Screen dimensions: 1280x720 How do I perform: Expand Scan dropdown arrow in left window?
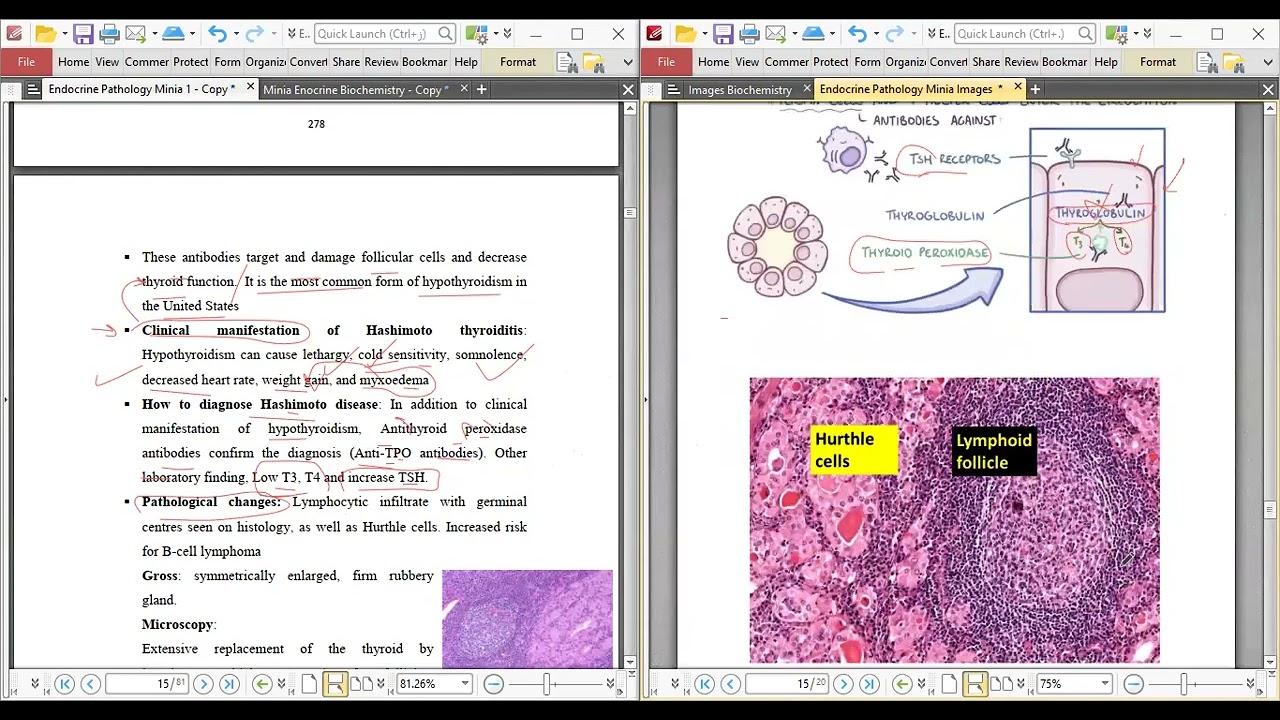coord(193,34)
